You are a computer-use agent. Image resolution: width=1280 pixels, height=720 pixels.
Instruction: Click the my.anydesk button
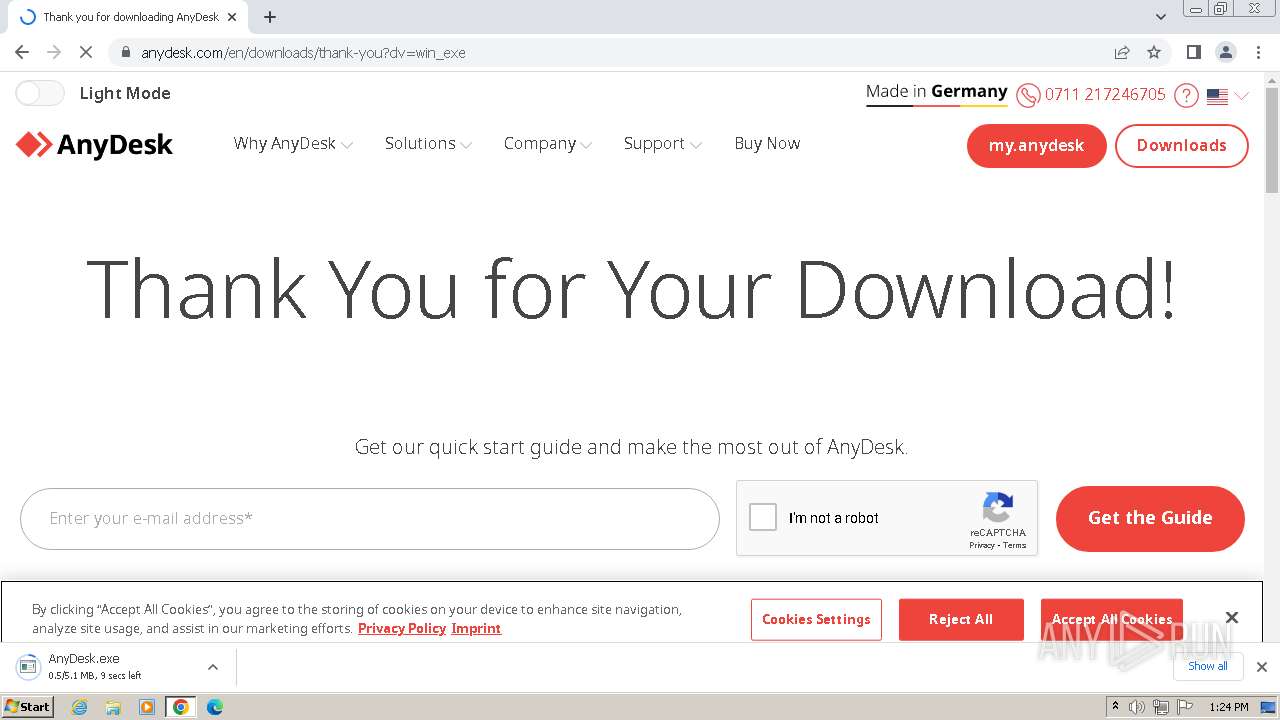coord(1037,146)
